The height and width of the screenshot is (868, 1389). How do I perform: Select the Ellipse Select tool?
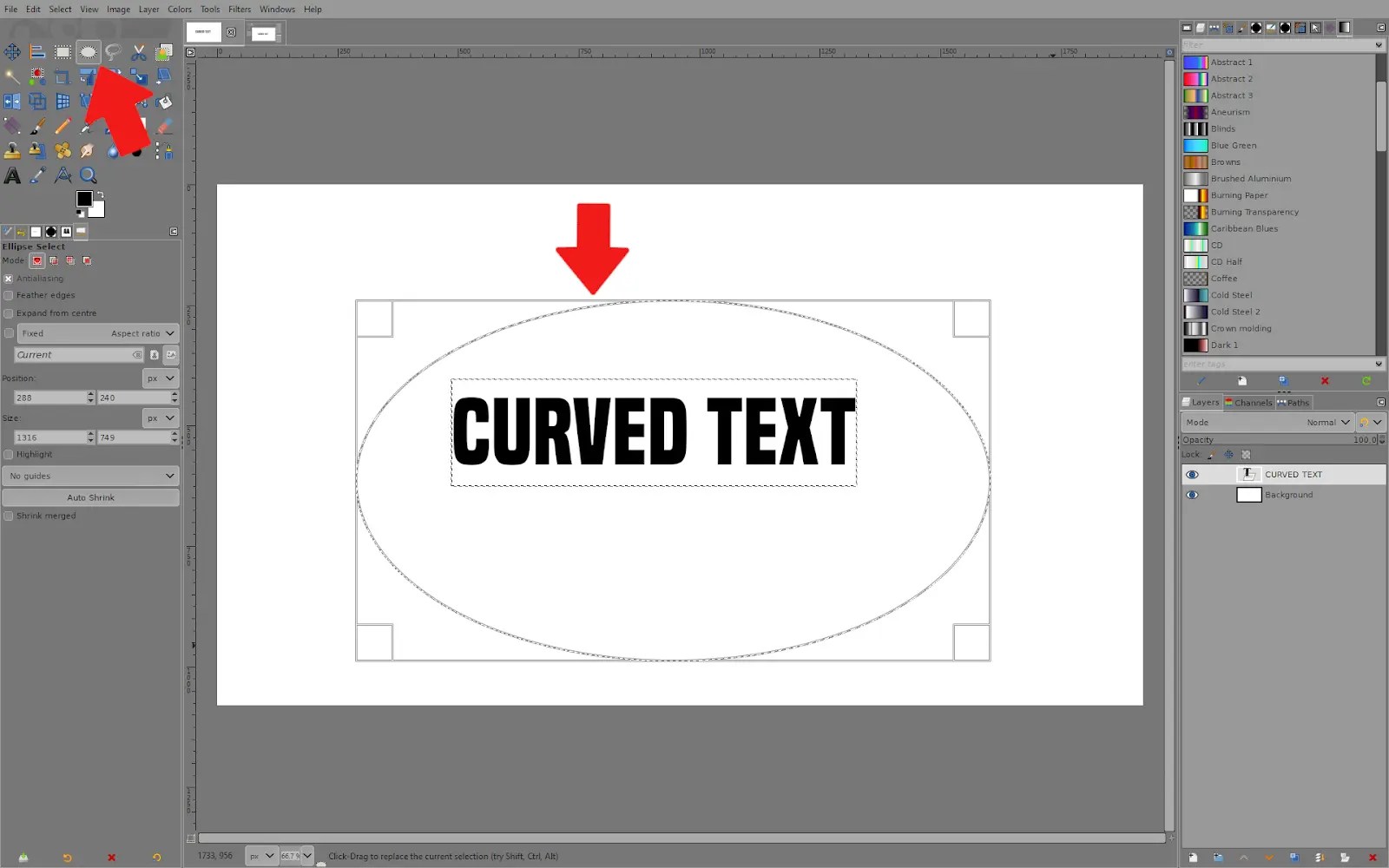coord(88,51)
